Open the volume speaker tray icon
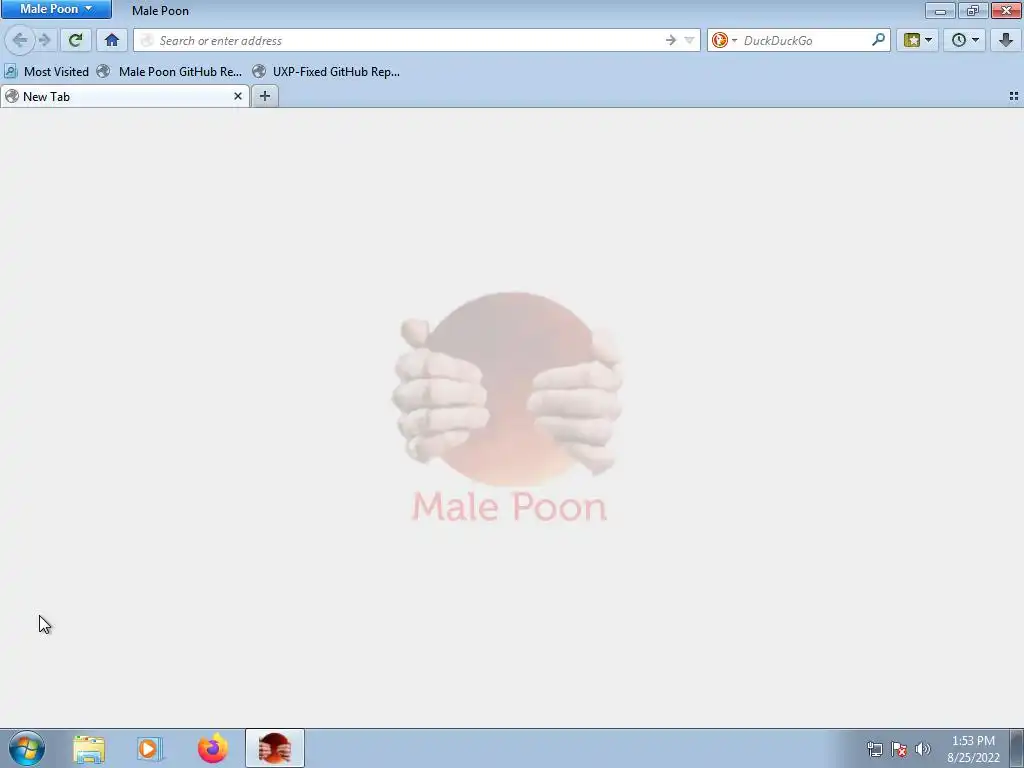 click(x=922, y=749)
